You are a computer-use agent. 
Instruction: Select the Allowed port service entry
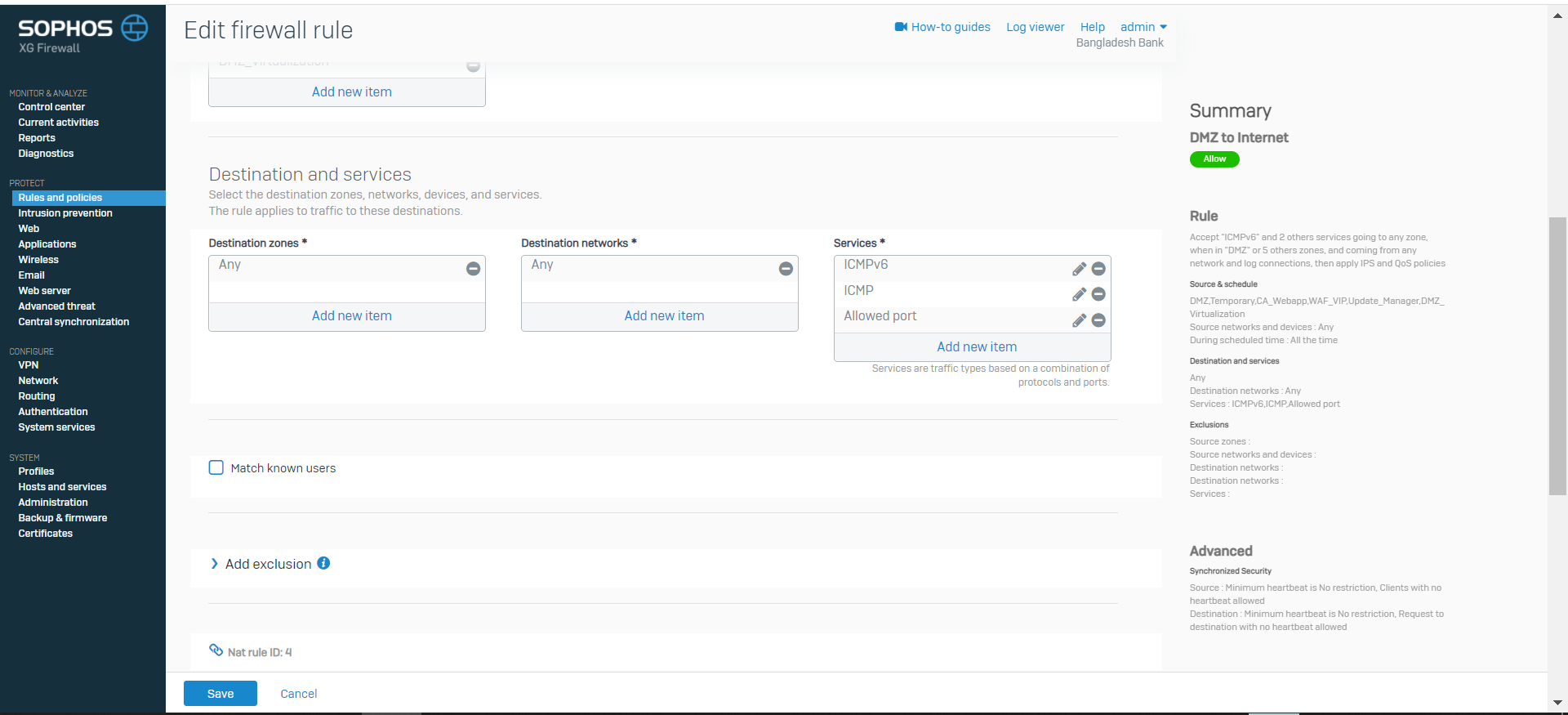[x=880, y=316]
